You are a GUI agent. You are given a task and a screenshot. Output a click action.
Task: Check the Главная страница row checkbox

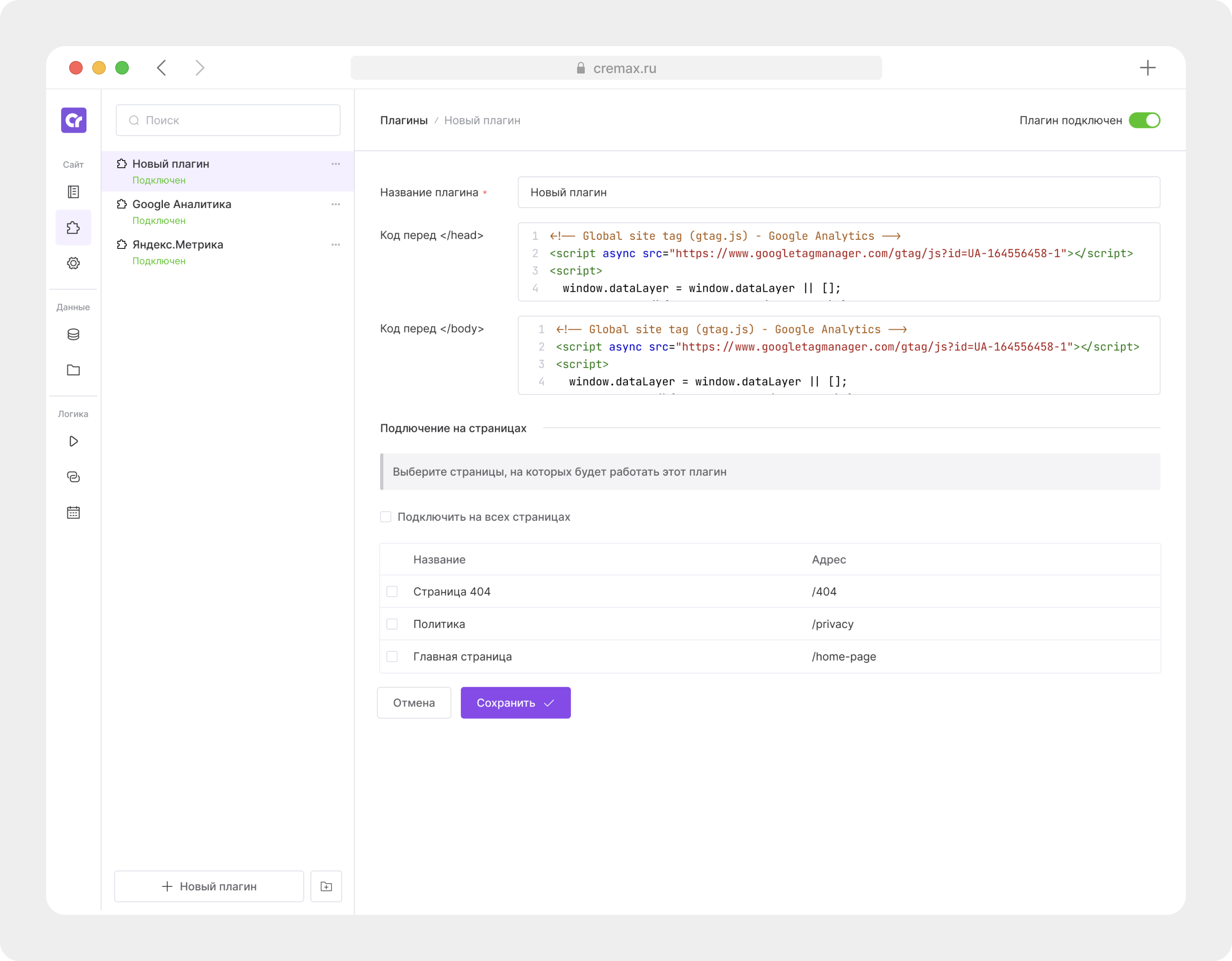click(392, 656)
